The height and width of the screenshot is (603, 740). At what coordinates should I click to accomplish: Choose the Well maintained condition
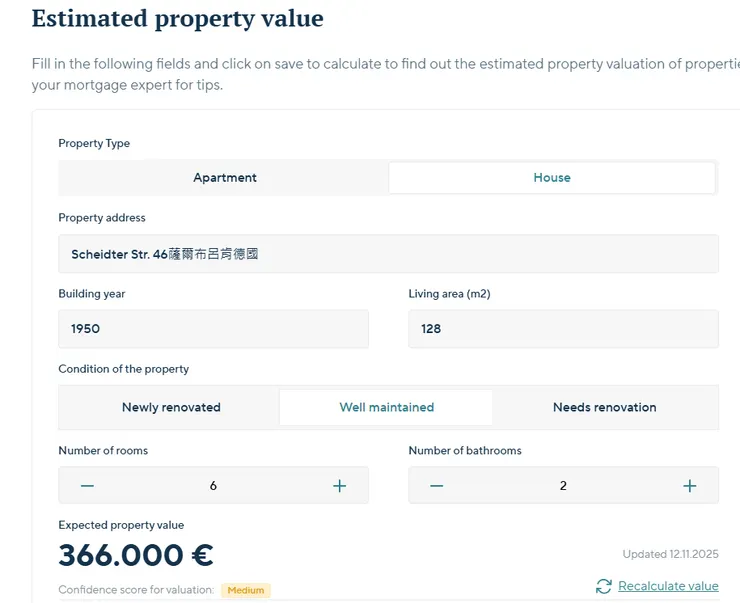click(386, 408)
